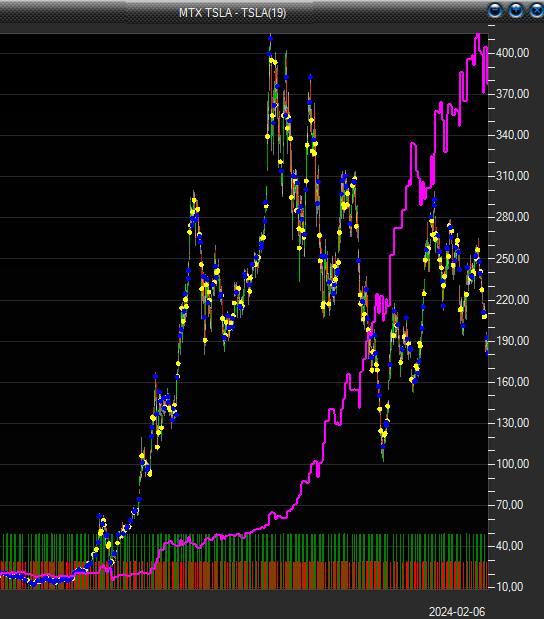Click the 160,00 price axis label

pos(512,382)
